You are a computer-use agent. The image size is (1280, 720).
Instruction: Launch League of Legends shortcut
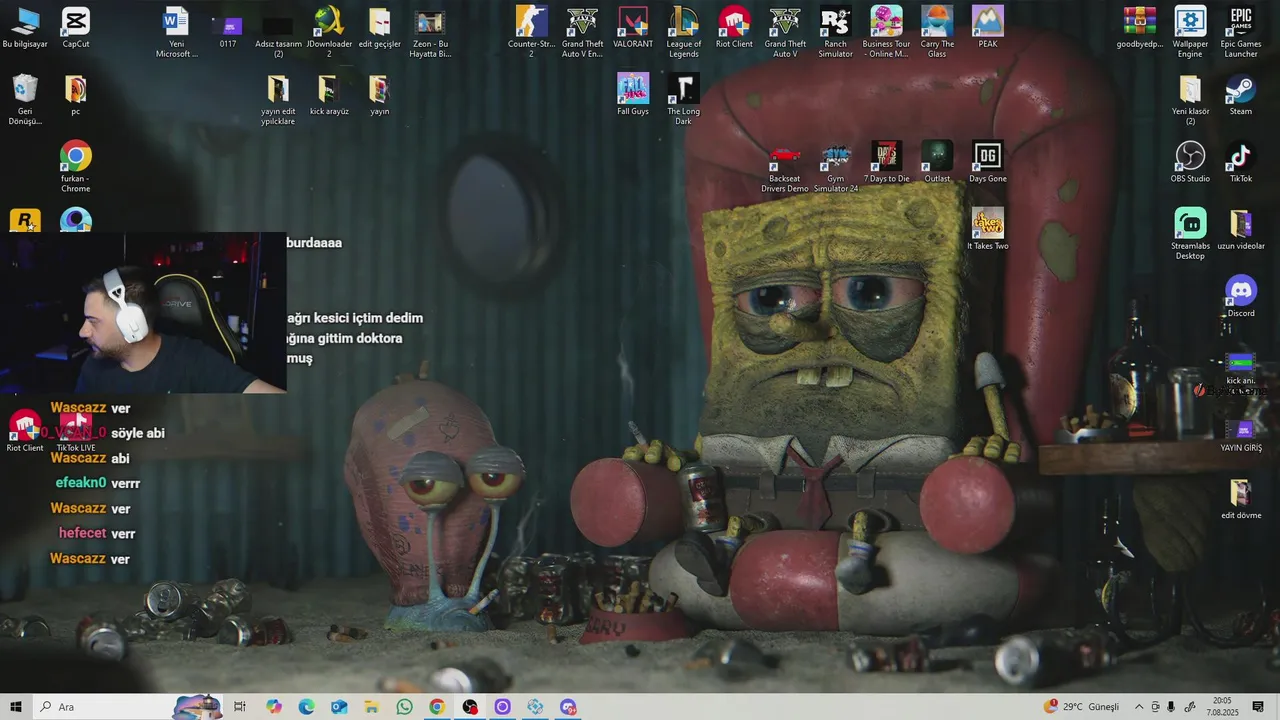[x=684, y=33]
